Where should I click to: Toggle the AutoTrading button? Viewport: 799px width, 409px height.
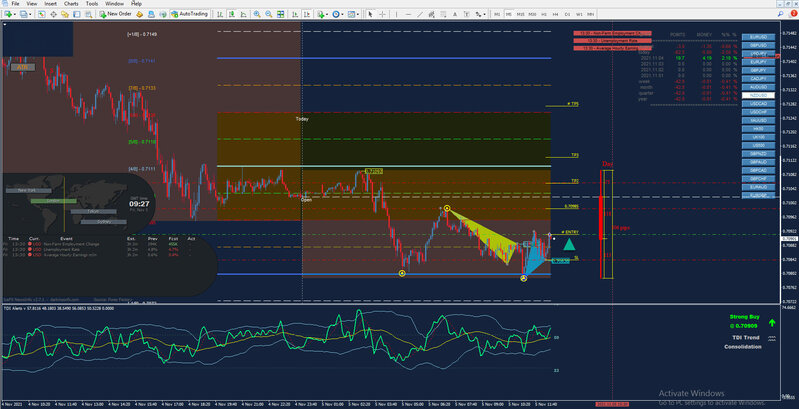click(189, 14)
